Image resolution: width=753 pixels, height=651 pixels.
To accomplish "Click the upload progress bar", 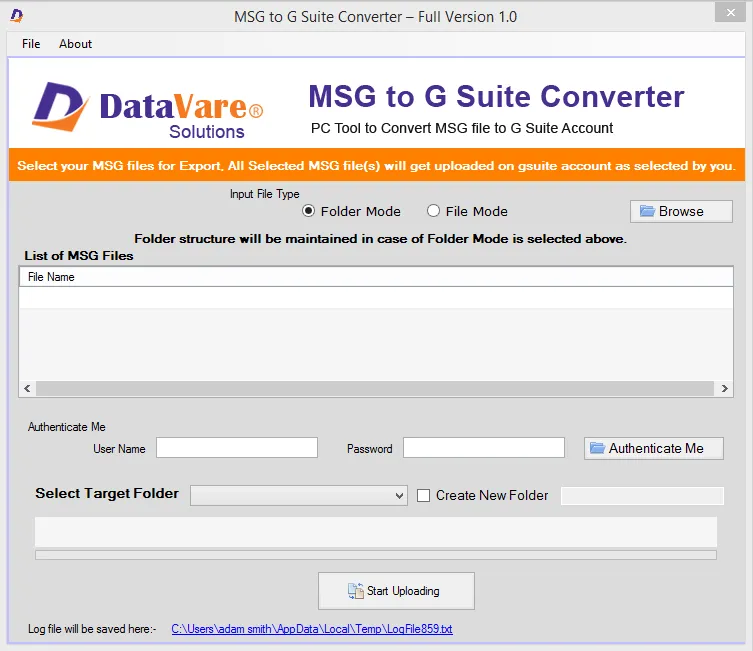I will coord(376,555).
